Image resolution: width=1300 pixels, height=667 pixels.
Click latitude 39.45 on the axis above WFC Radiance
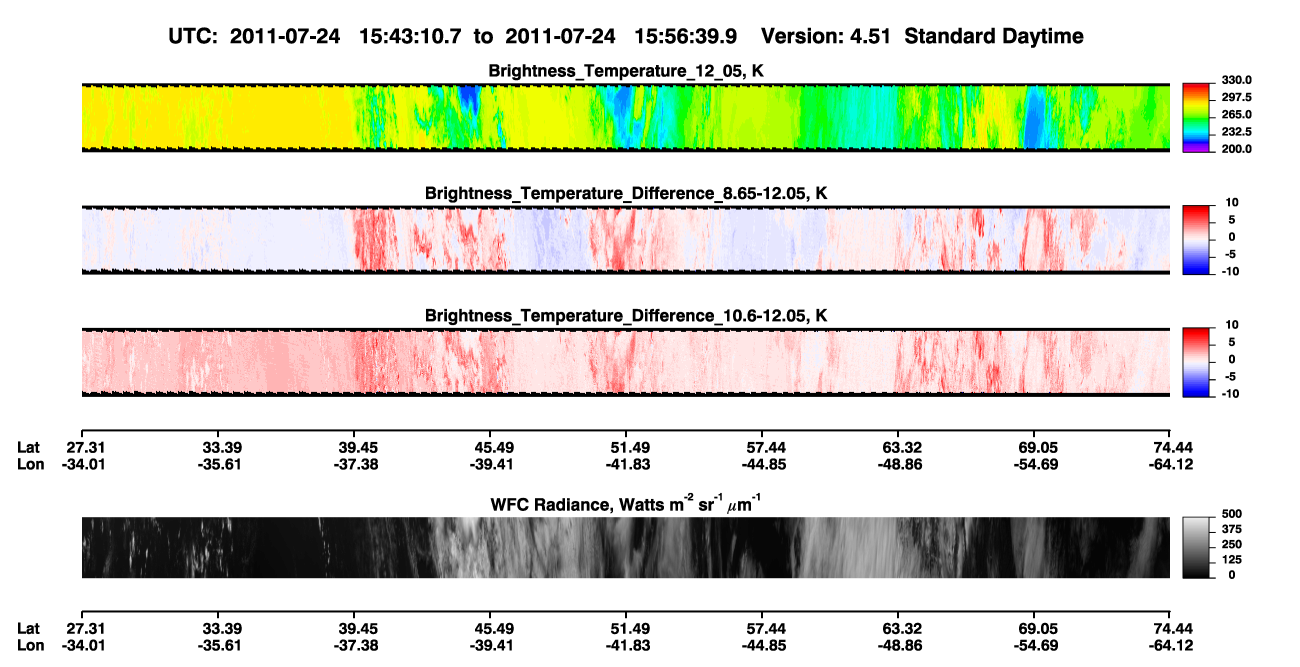(358, 447)
